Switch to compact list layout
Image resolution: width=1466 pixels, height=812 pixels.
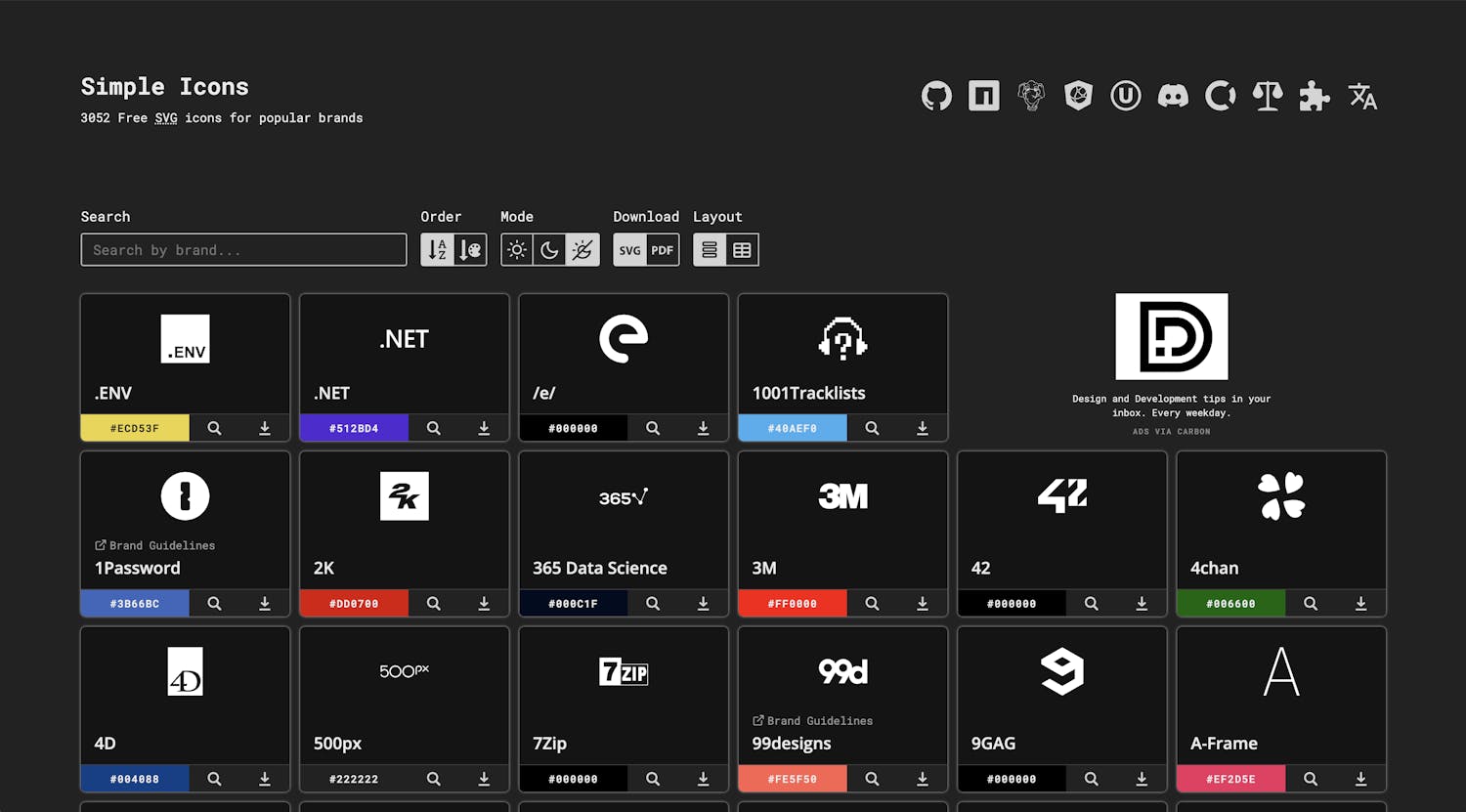coord(710,250)
